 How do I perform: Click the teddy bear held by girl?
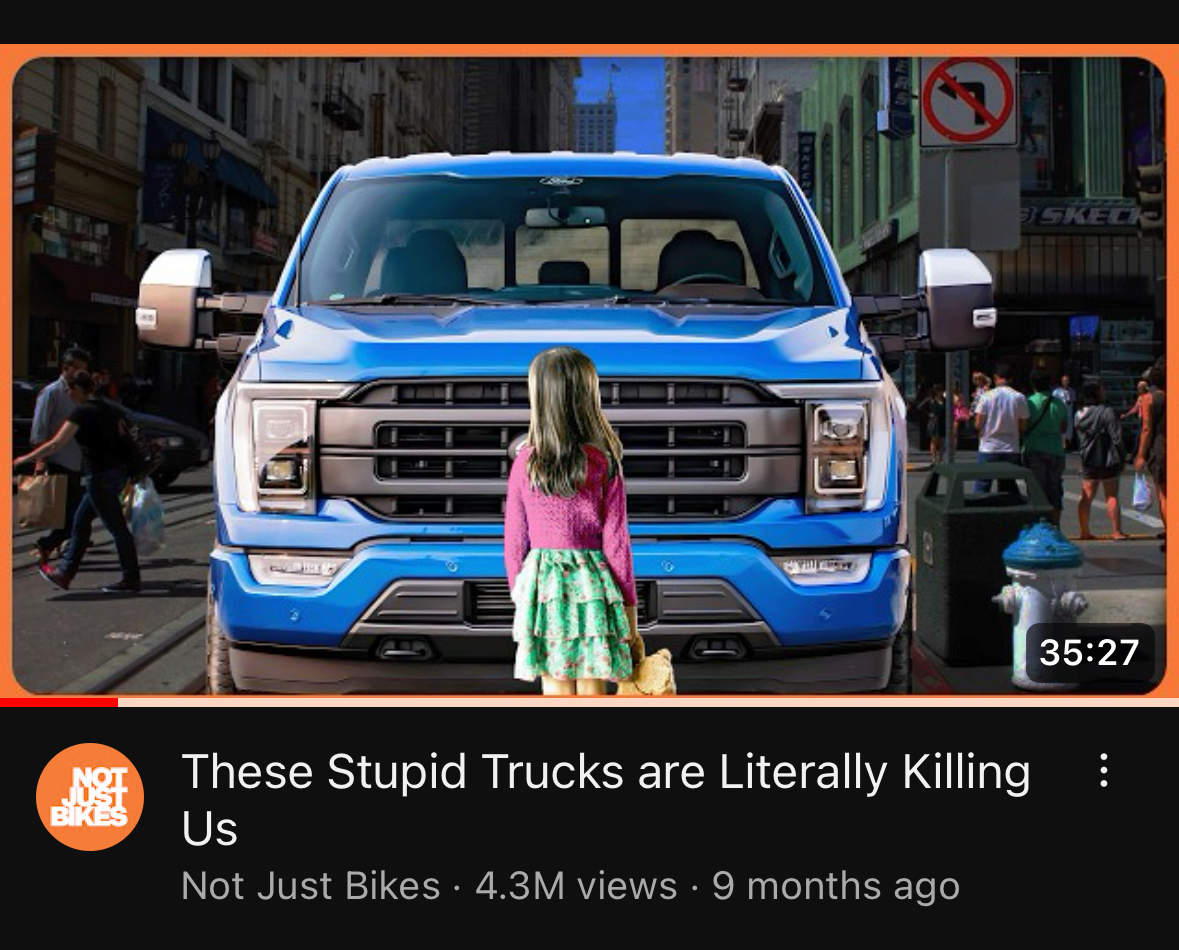[x=649, y=668]
